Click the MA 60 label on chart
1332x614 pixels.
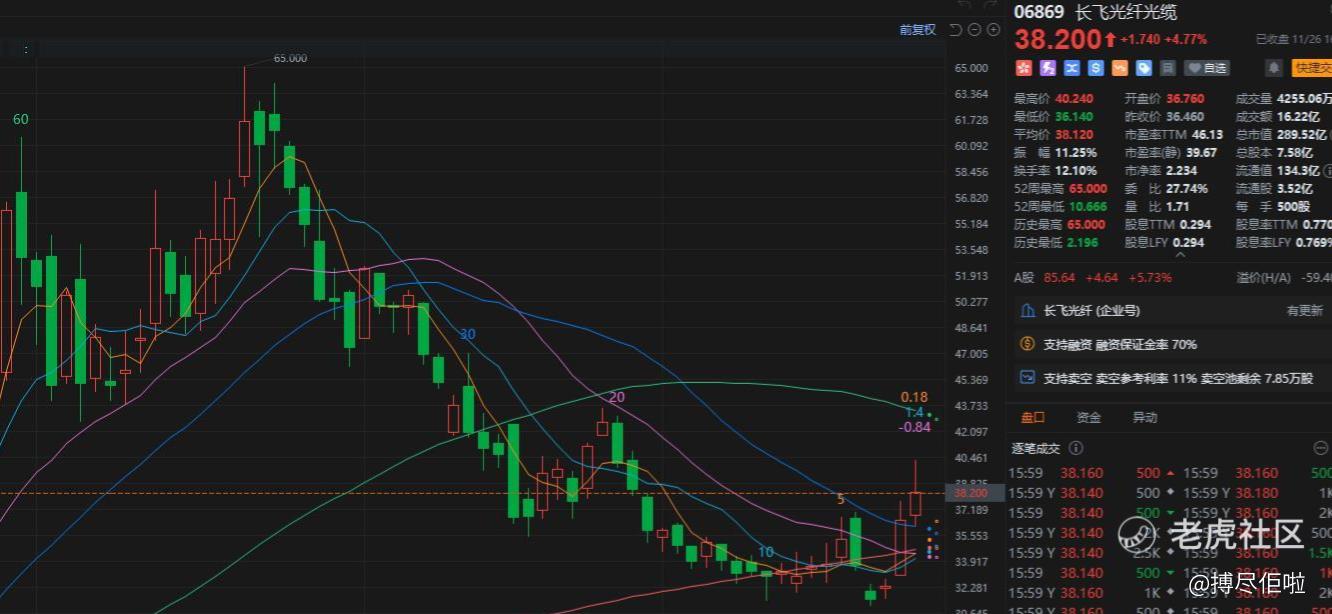tap(20, 119)
